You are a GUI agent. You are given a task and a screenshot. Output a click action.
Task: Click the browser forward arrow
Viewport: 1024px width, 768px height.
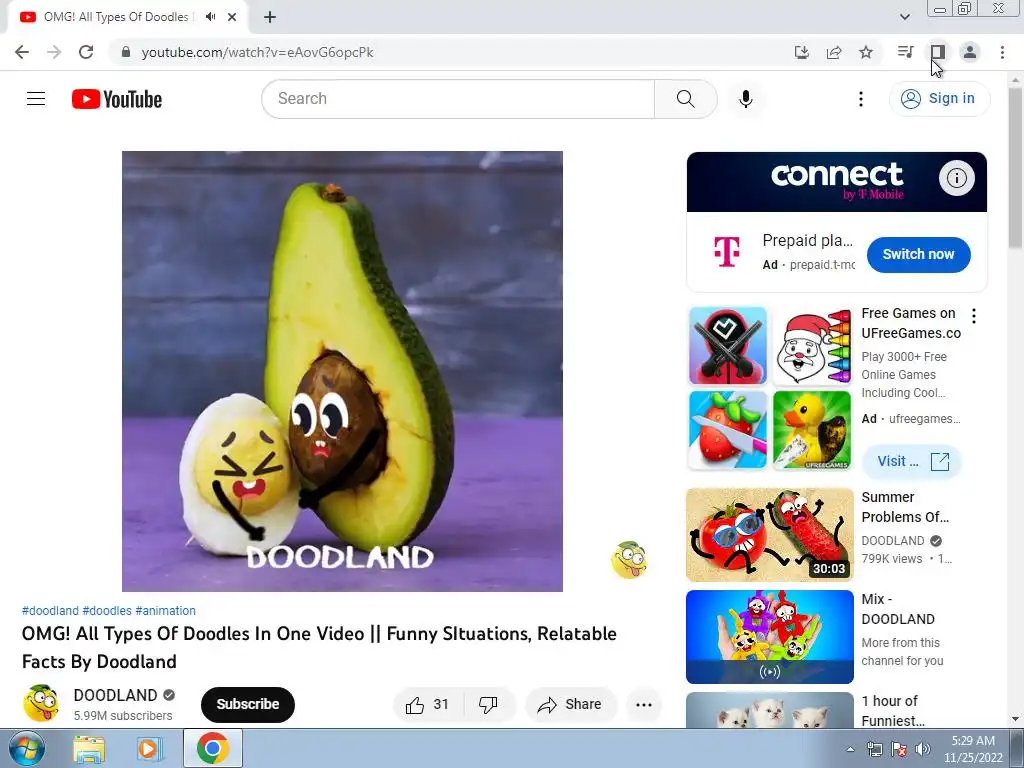coord(54,52)
